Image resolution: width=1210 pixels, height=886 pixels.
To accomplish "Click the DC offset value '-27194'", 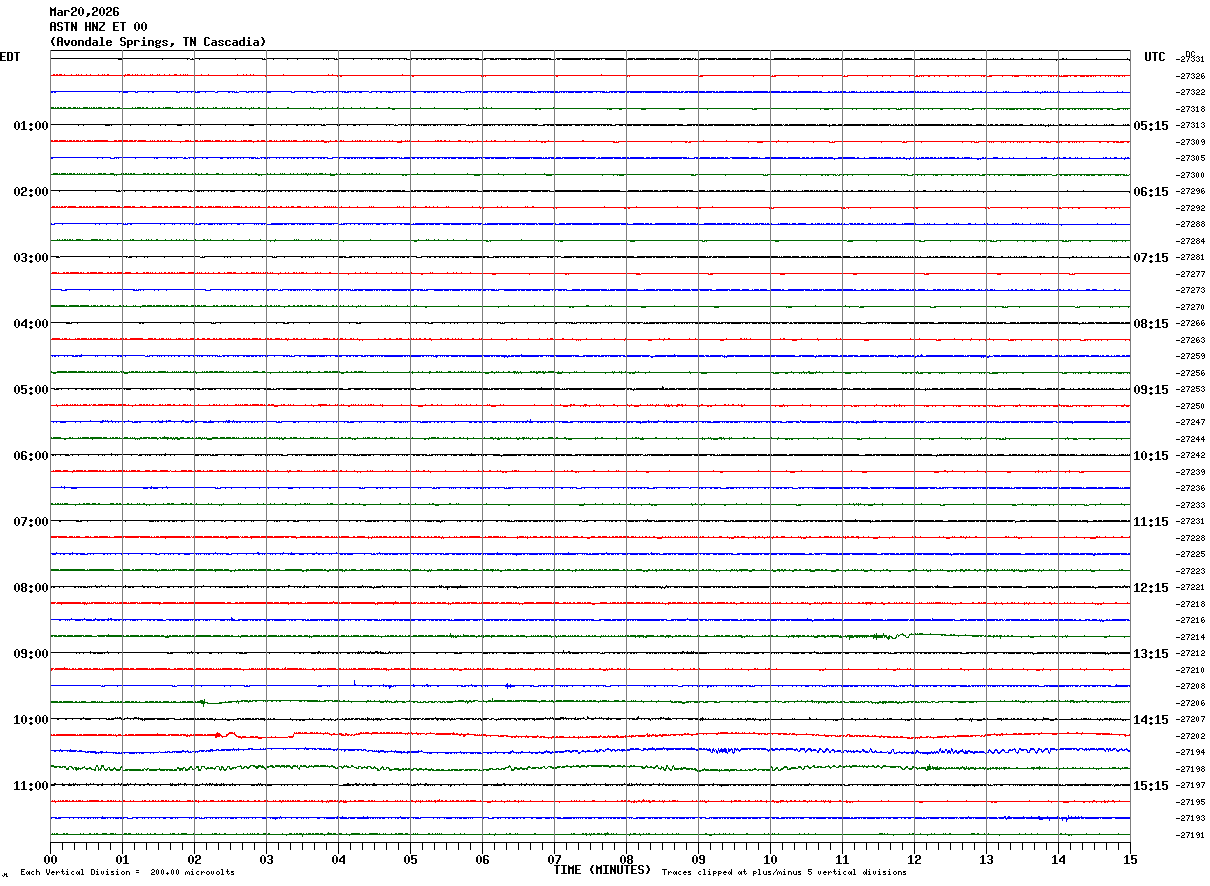I will tap(1190, 752).
